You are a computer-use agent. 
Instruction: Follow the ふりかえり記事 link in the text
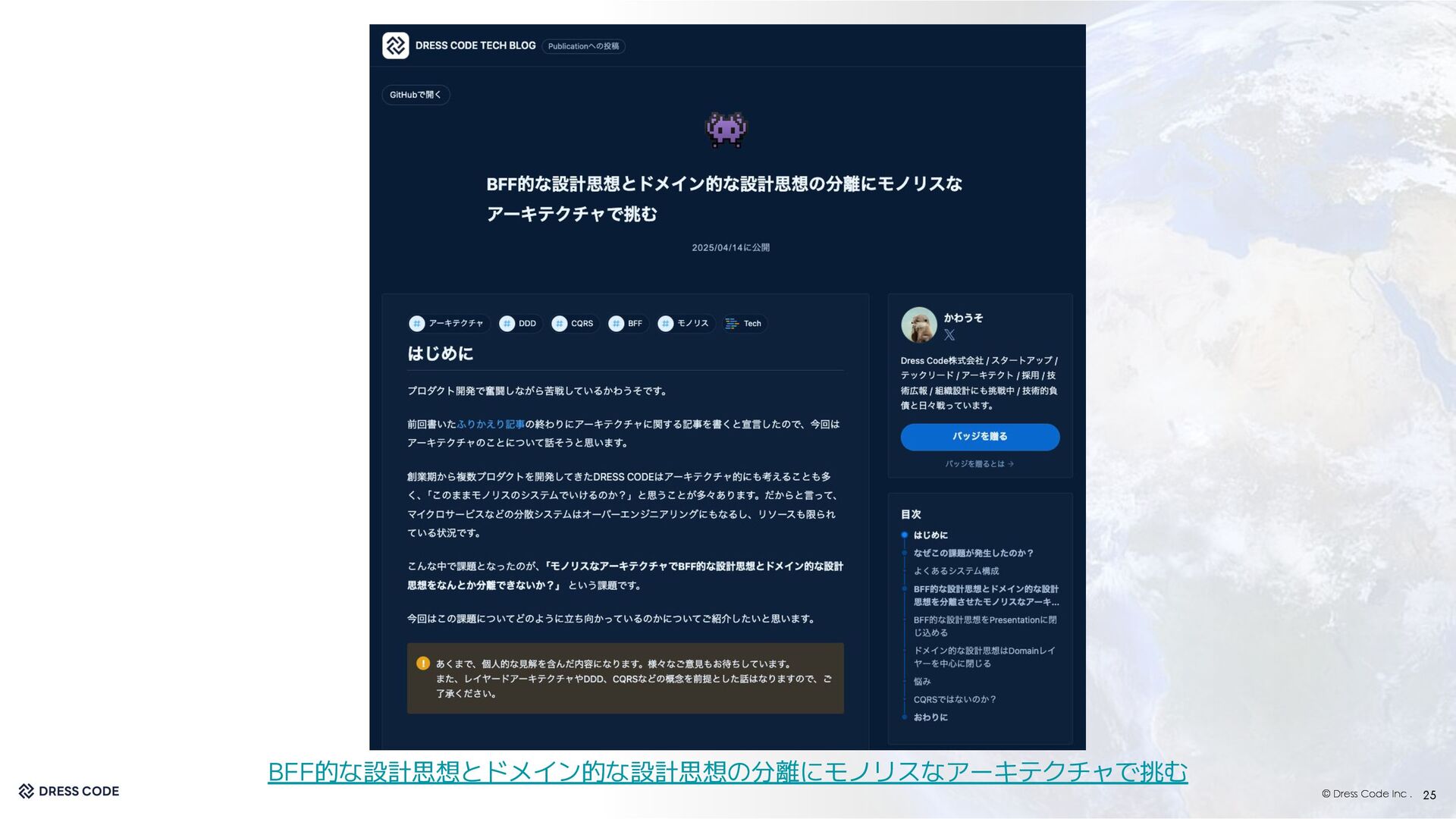coord(491,425)
